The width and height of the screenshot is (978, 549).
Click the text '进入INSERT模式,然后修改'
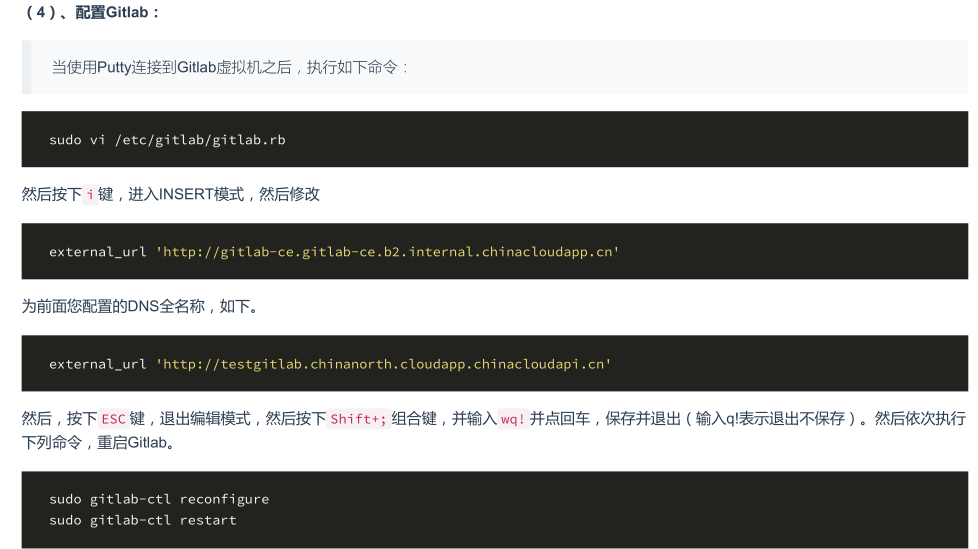pyautogui.click(x=224, y=195)
